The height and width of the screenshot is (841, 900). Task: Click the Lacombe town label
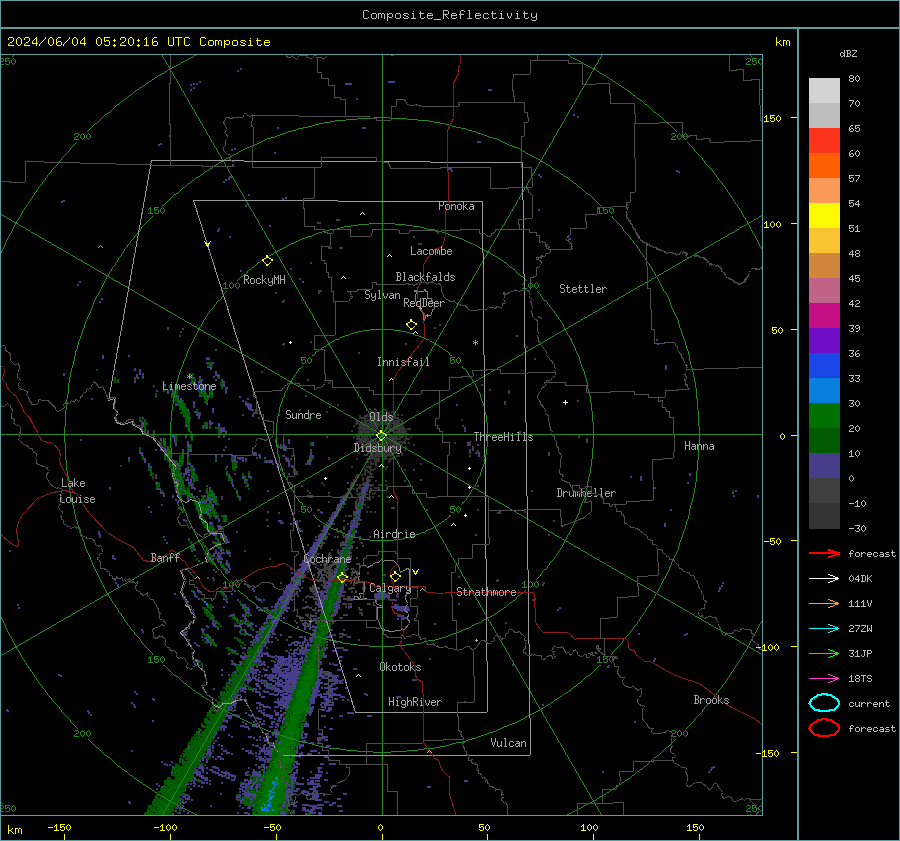[431, 251]
